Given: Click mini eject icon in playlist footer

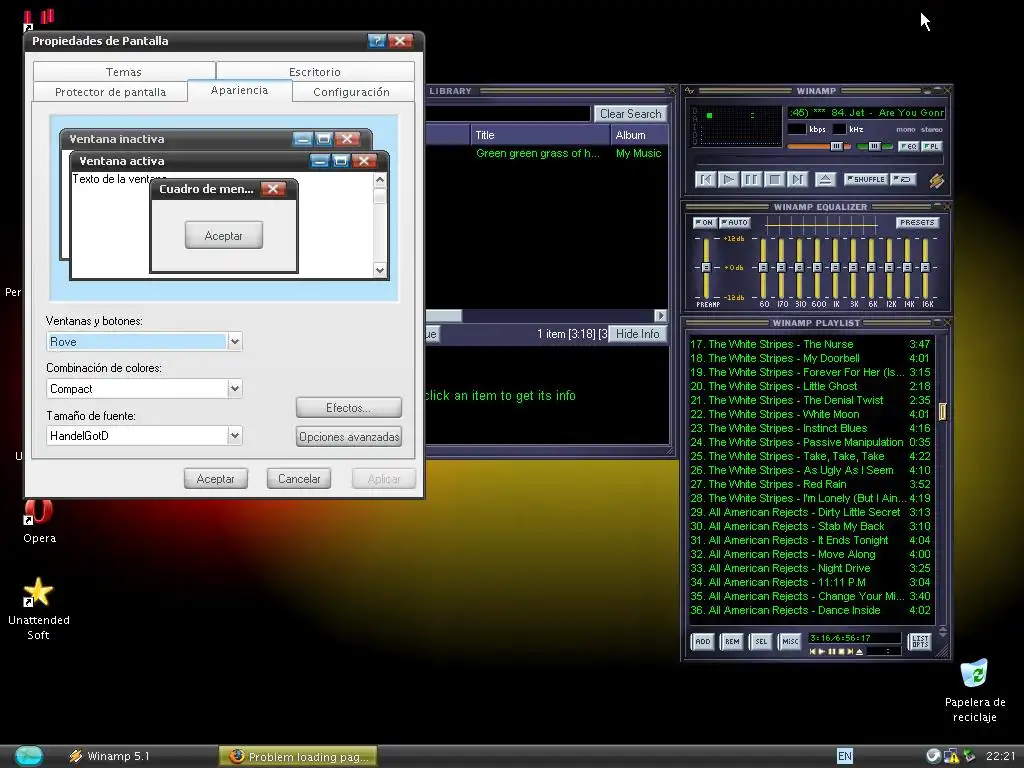Looking at the screenshot, I should click(859, 652).
